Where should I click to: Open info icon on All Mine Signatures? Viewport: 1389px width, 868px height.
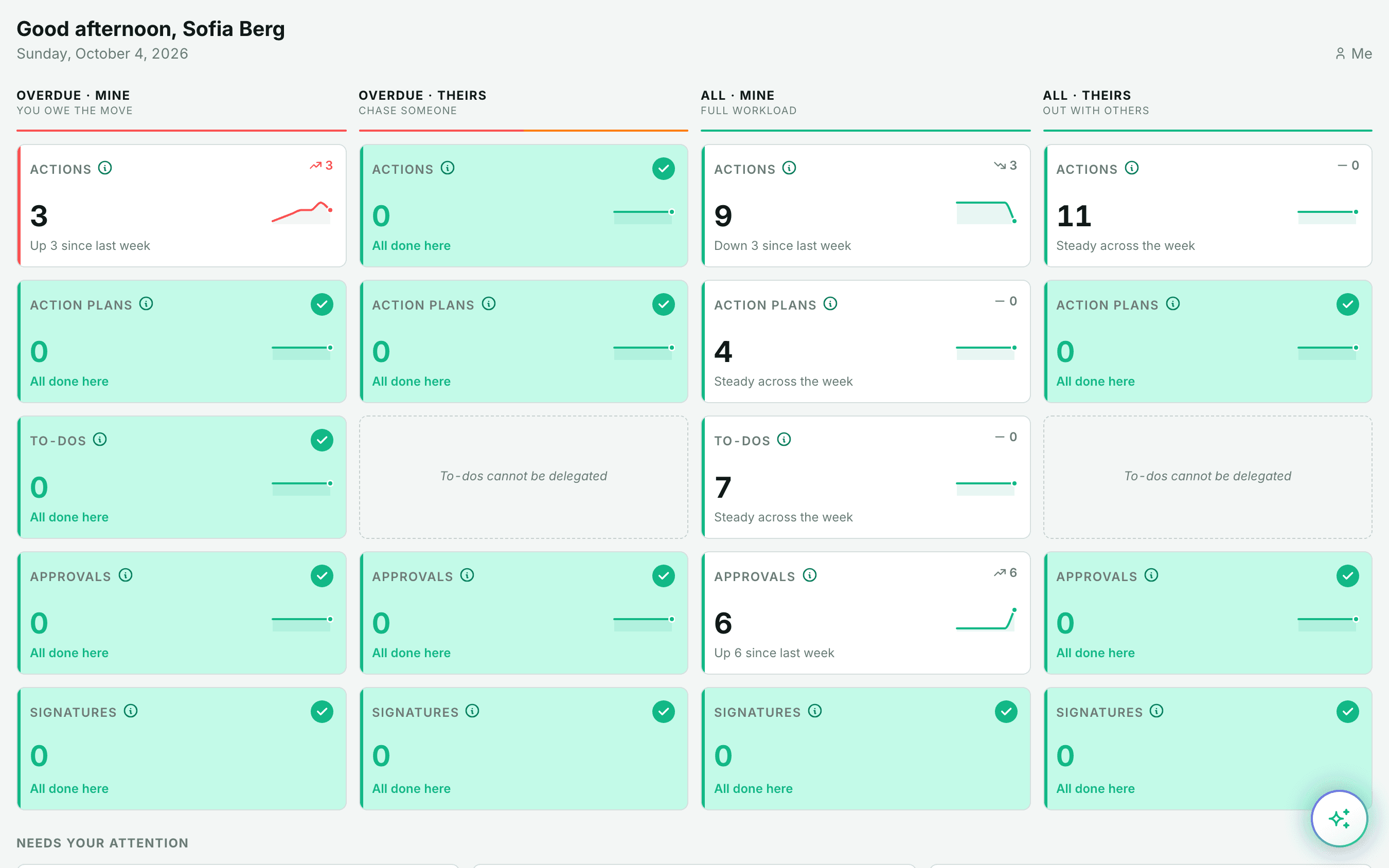click(815, 711)
